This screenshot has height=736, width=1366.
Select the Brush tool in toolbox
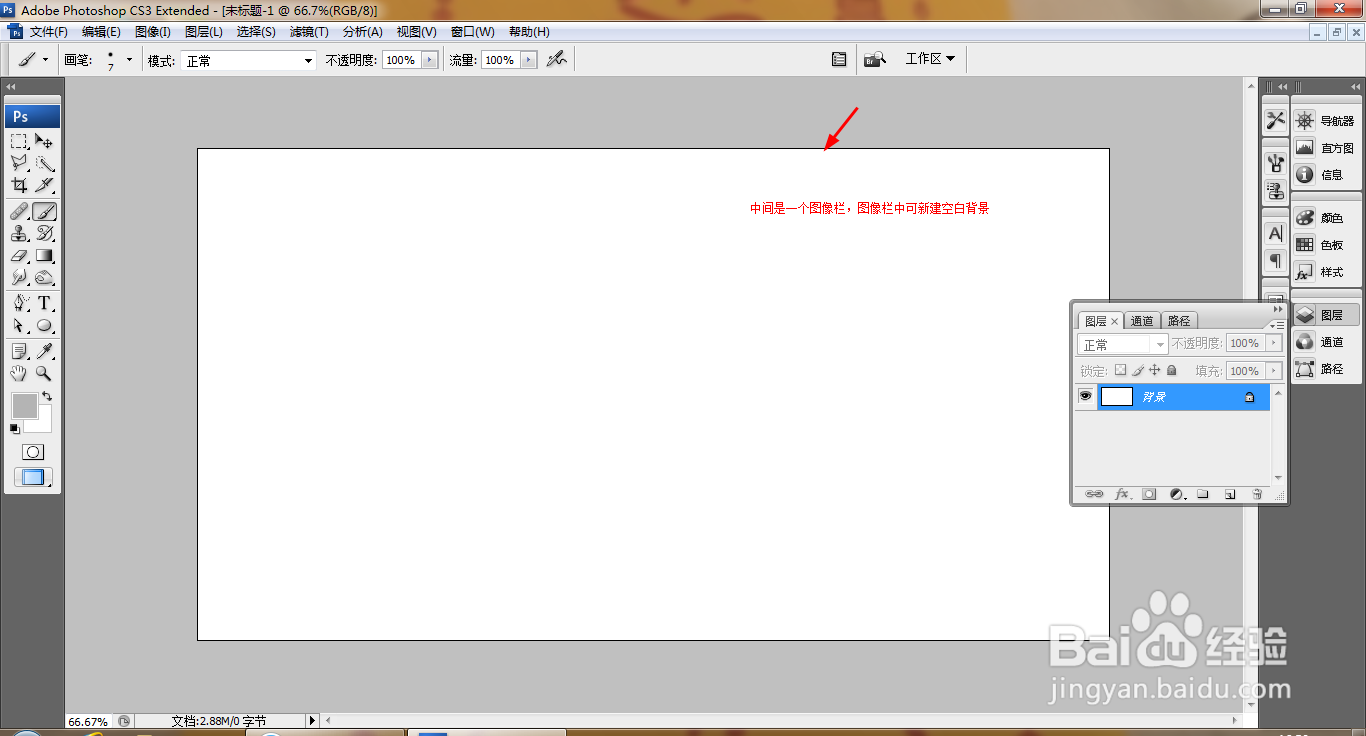pyautogui.click(x=44, y=212)
